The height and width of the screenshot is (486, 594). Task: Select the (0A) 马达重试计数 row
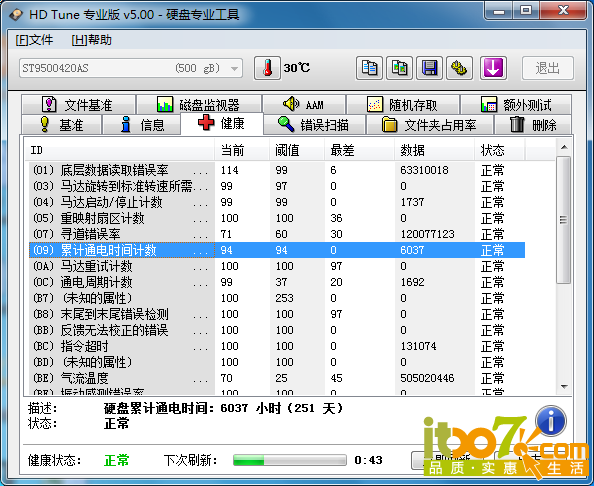pyautogui.click(x=277, y=266)
